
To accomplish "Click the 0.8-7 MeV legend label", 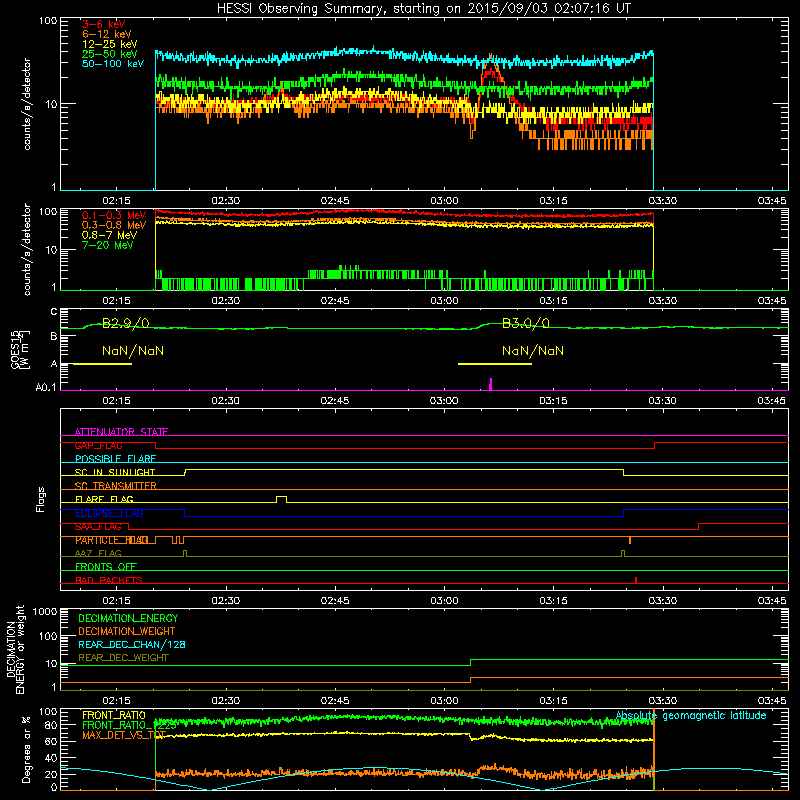I will (x=109, y=235).
